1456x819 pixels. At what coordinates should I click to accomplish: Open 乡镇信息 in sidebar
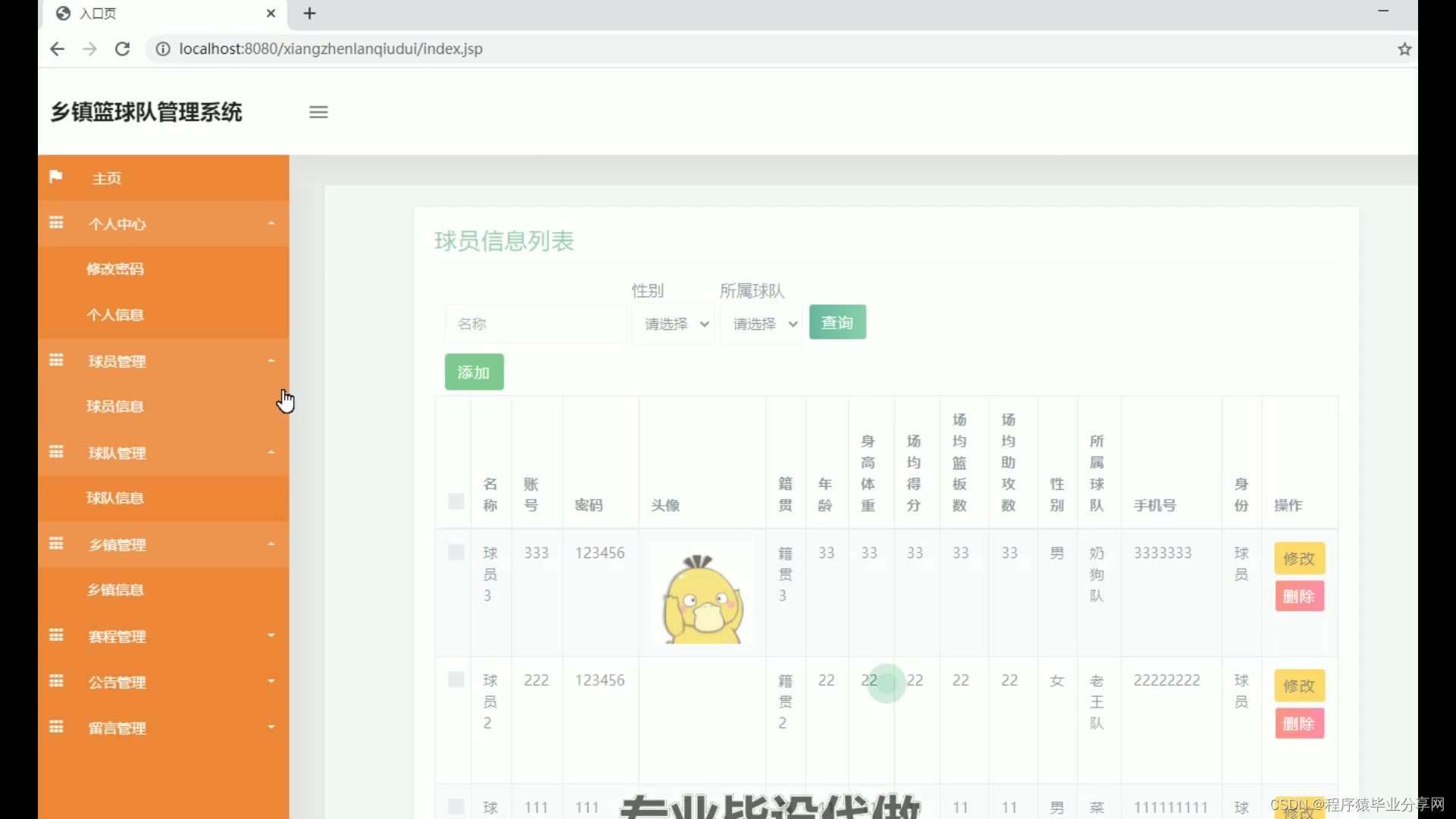[x=115, y=590]
